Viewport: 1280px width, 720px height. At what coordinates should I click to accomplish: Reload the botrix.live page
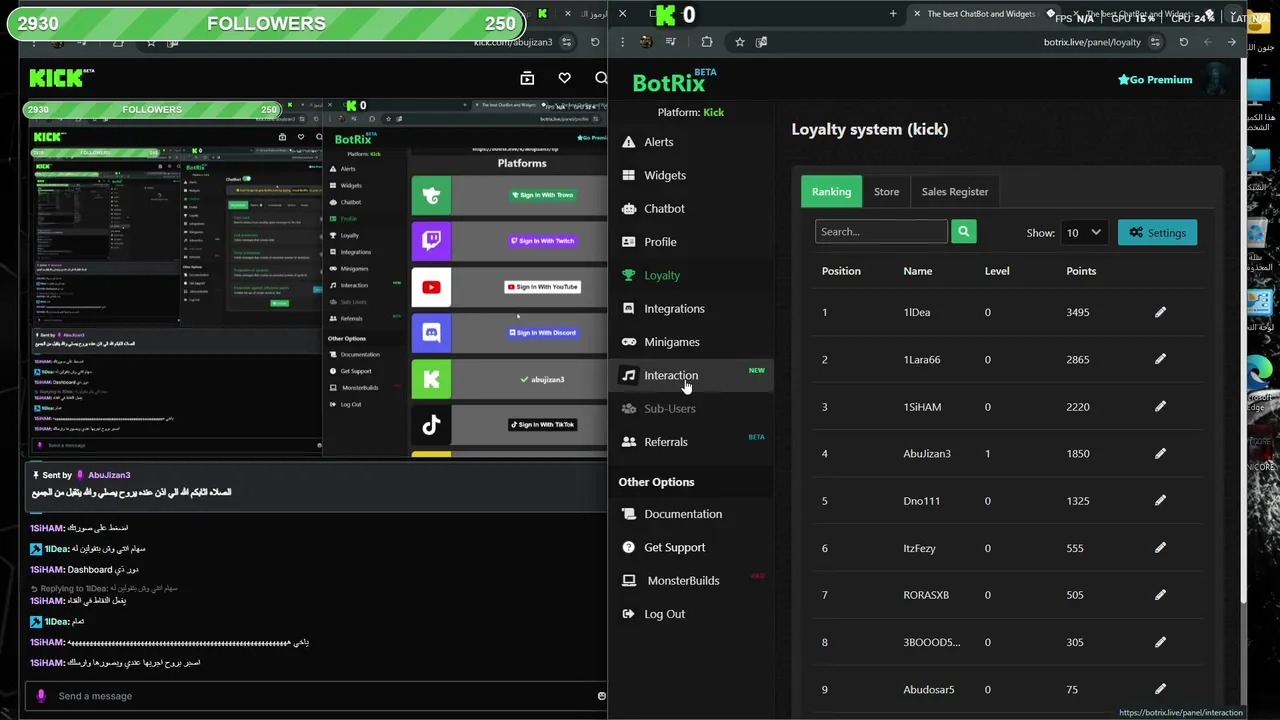(1184, 42)
